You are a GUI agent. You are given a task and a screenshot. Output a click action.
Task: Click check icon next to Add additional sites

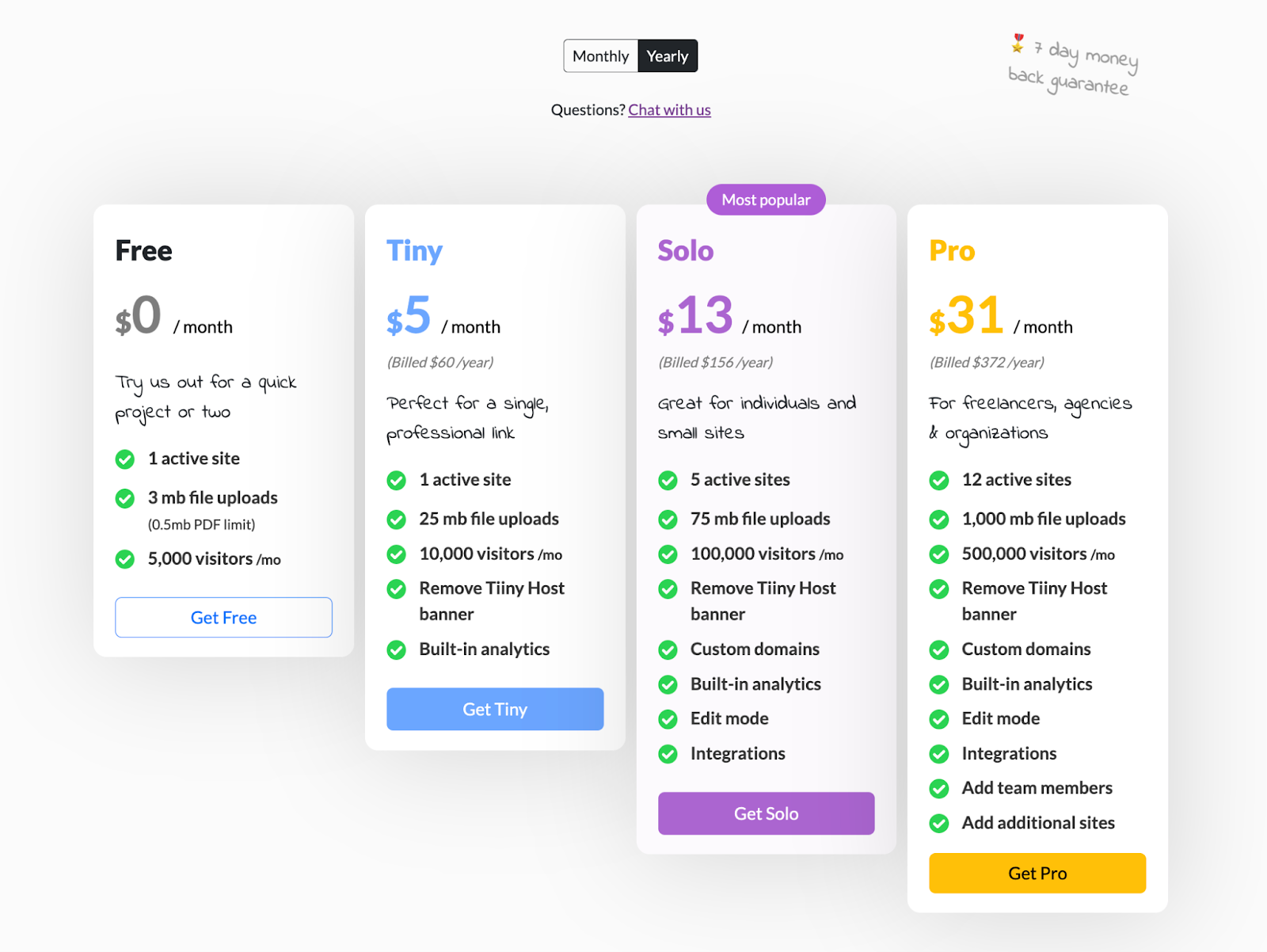[x=939, y=824]
